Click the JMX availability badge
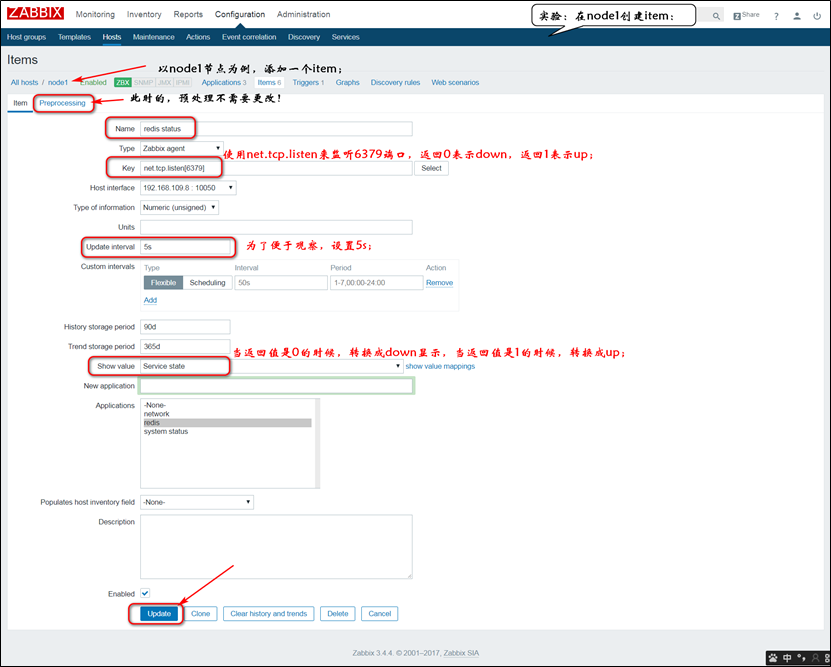831x667 pixels. (164, 83)
